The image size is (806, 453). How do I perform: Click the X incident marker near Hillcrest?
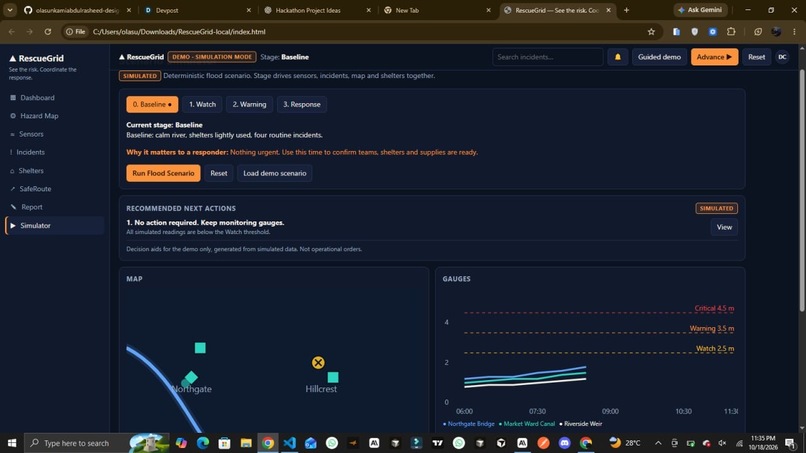318,363
